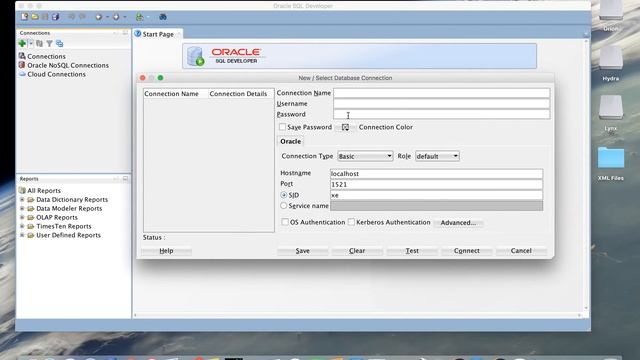Click the Undo arrow in the toolbar

(71, 17)
